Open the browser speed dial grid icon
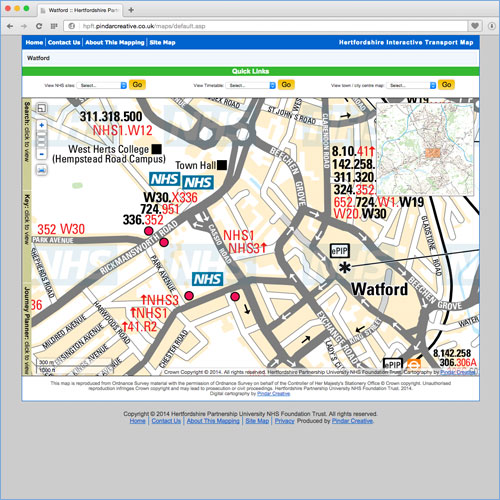Viewport: 500px width, 500px height. [54, 26]
